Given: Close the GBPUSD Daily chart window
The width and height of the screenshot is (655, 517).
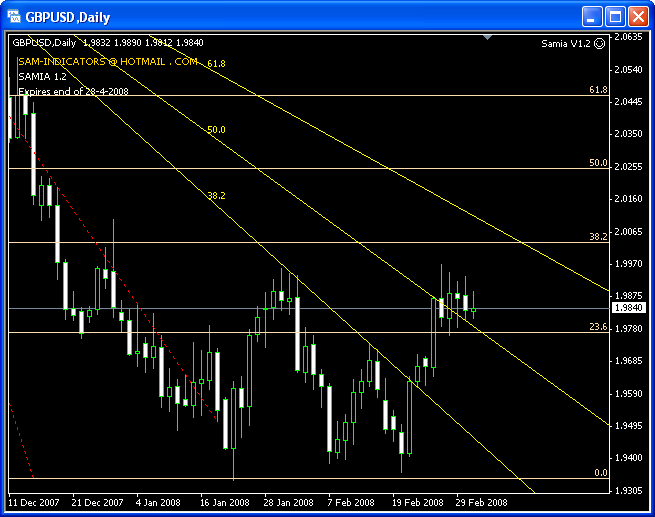Looking at the screenshot, I should click(x=638, y=17).
